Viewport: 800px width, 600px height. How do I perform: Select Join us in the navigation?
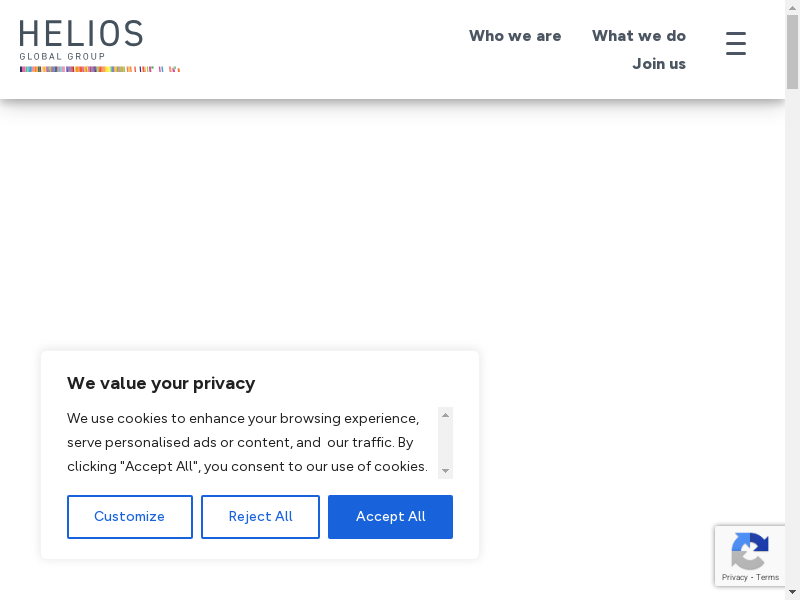pyautogui.click(x=659, y=64)
